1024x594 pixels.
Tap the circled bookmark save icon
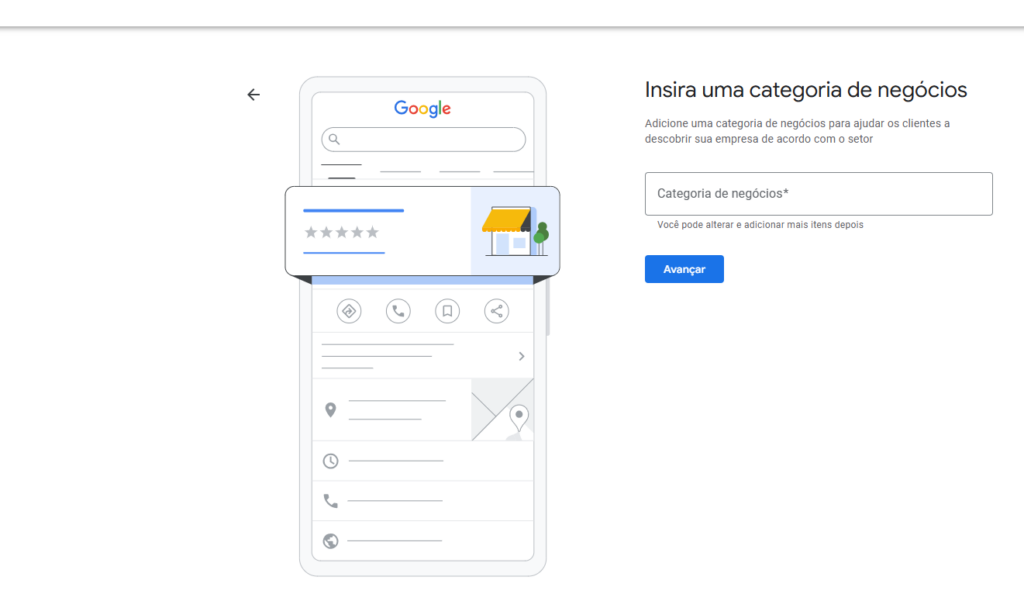(447, 311)
